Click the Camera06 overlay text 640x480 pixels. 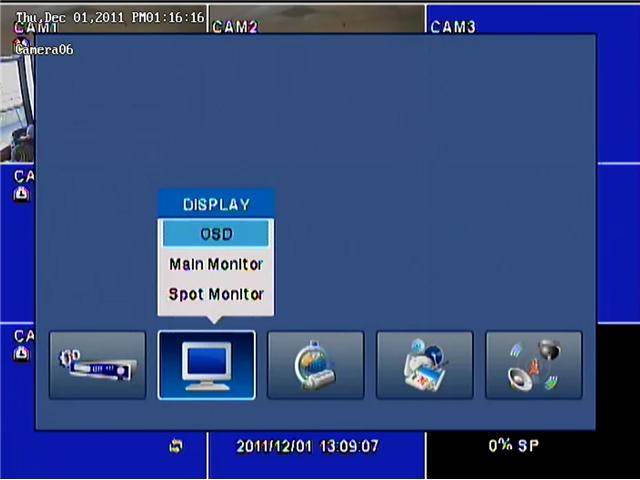pyautogui.click(x=44, y=50)
